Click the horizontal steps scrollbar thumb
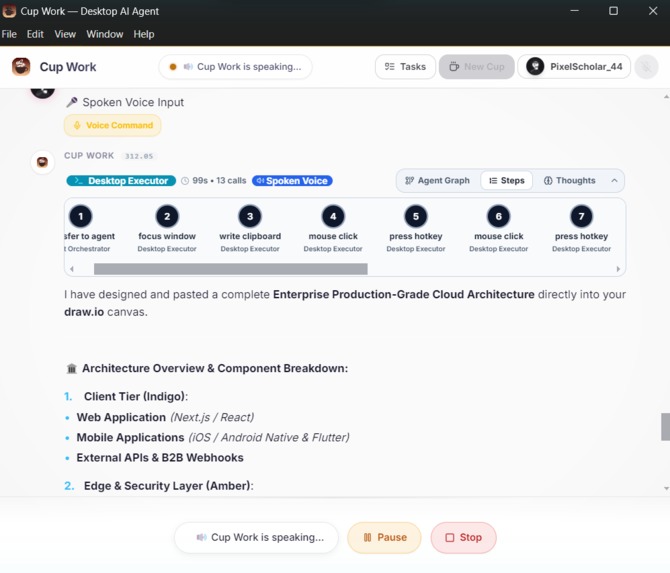 pos(231,269)
